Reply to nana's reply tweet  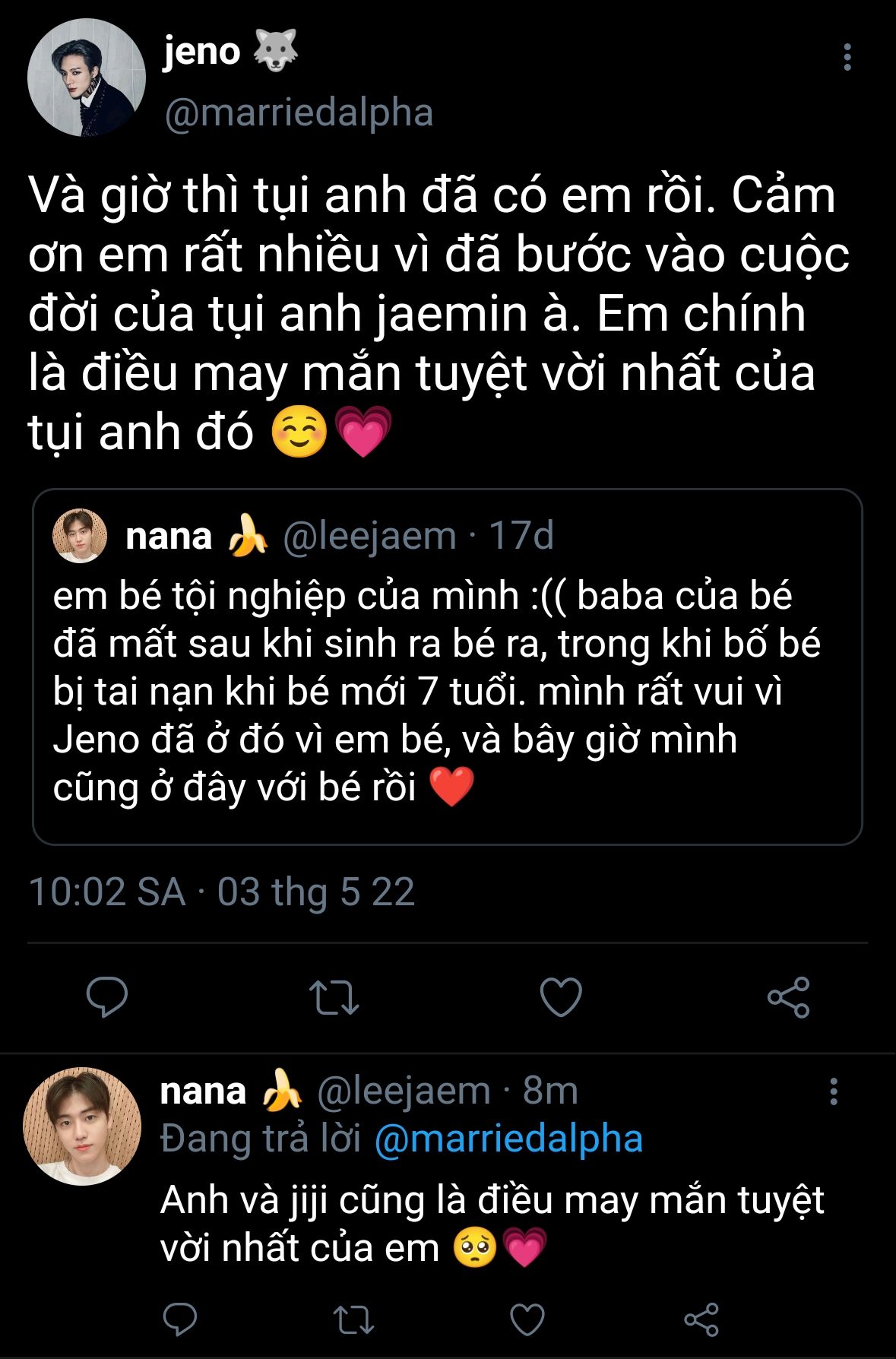(x=180, y=1319)
